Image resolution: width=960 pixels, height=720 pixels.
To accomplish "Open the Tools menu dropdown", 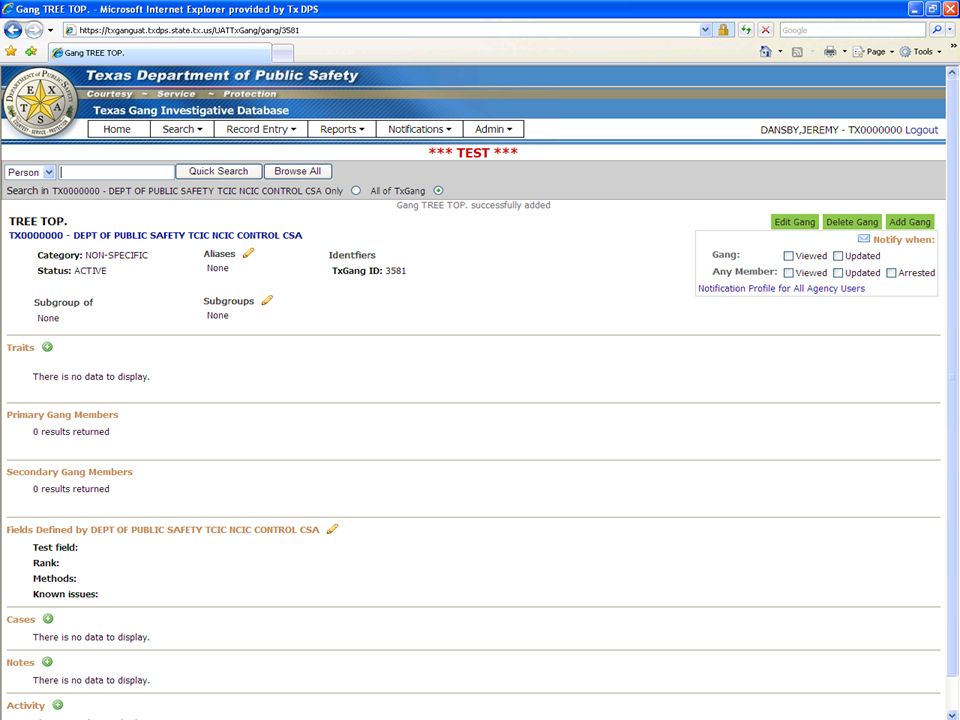I will (921, 51).
